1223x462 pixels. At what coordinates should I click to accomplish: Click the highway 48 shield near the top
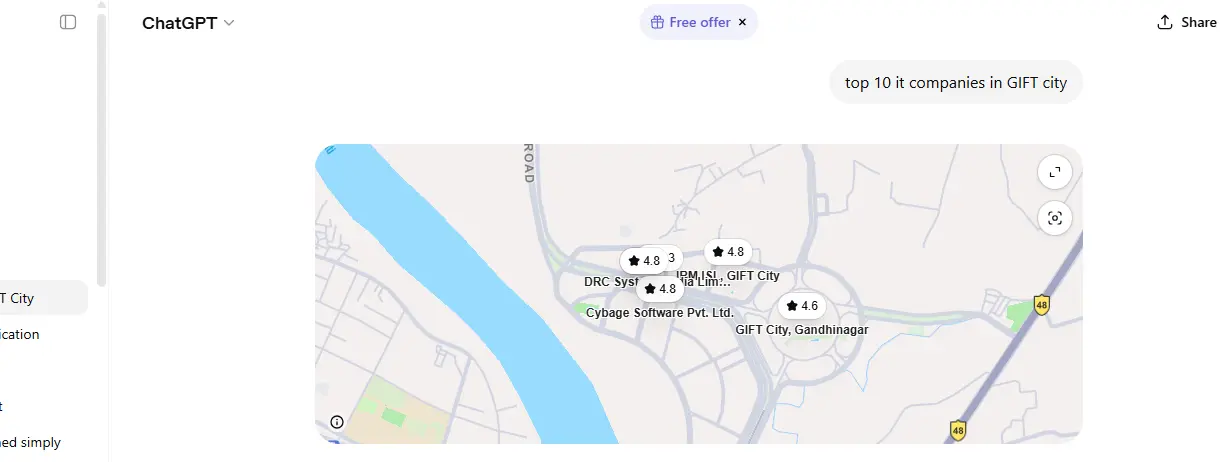pos(1042,304)
